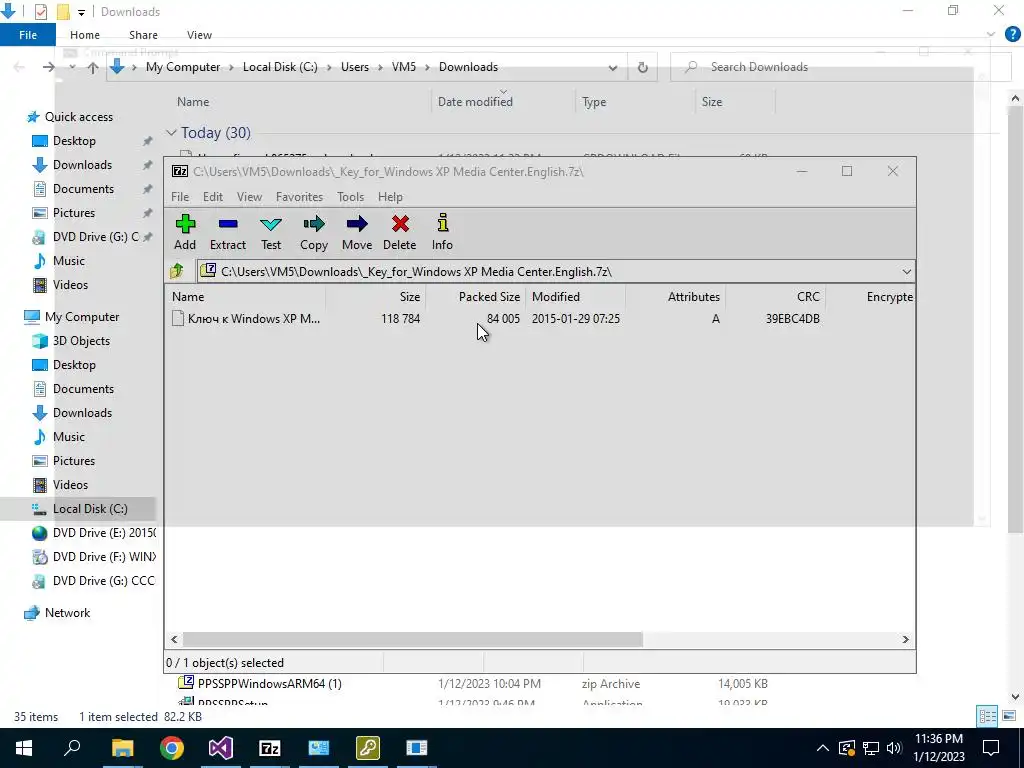Open the Explorer Share ribbon tab
The width and height of the screenshot is (1024, 768).
[143, 35]
